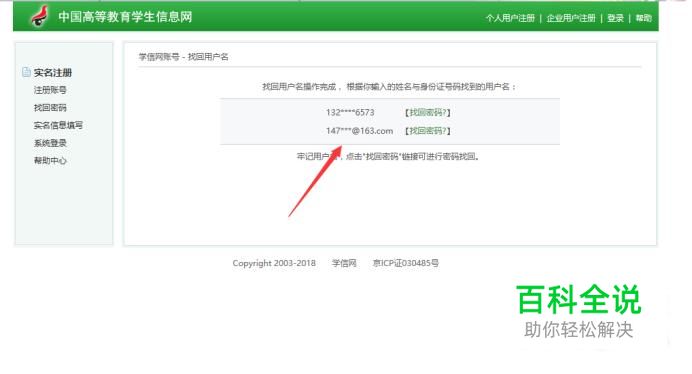Click 找回密码 next to 147***@163.com
This screenshot has width=692, height=374.
[x=428, y=131]
